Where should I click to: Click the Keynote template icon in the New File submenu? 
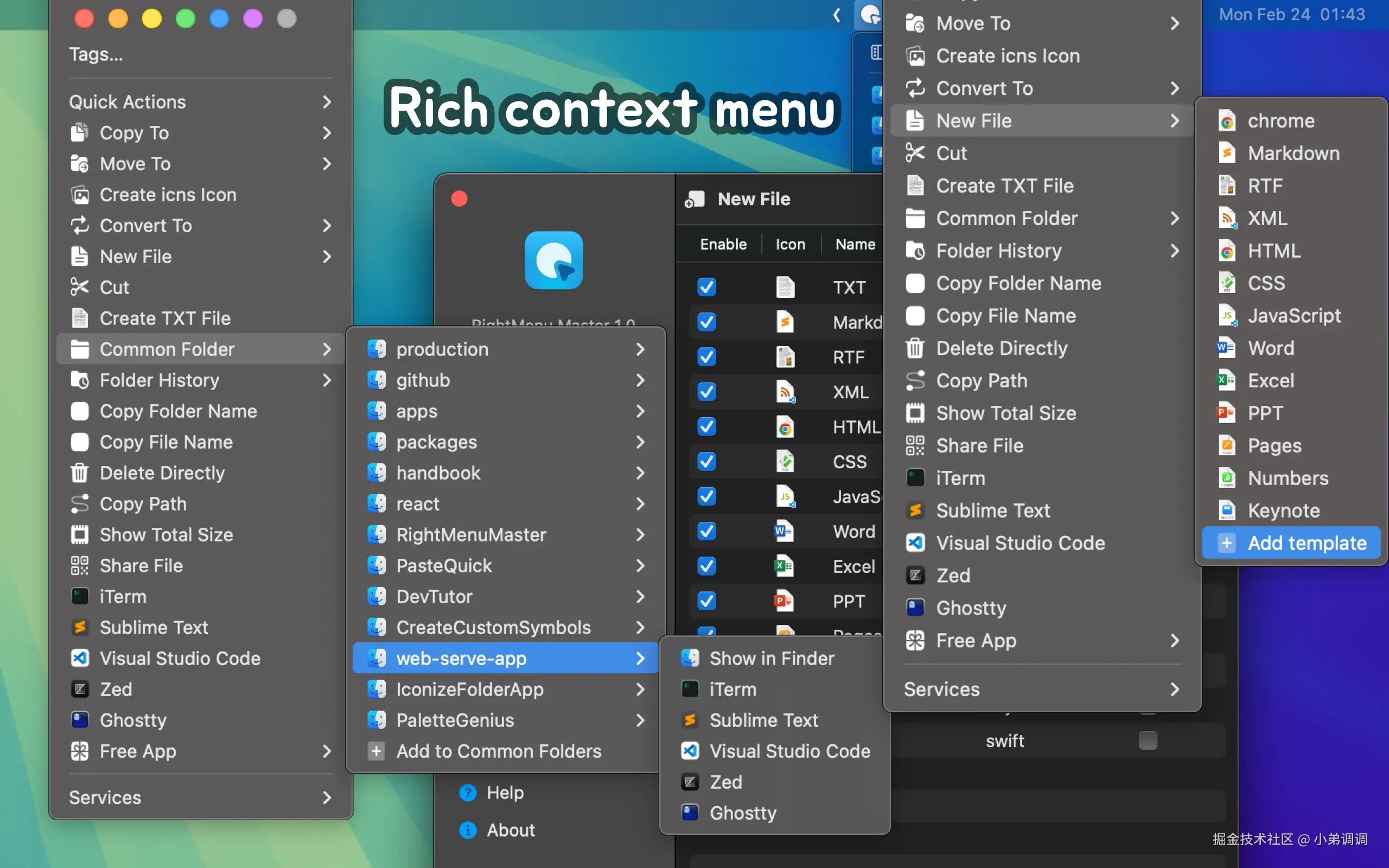pyautogui.click(x=1227, y=510)
